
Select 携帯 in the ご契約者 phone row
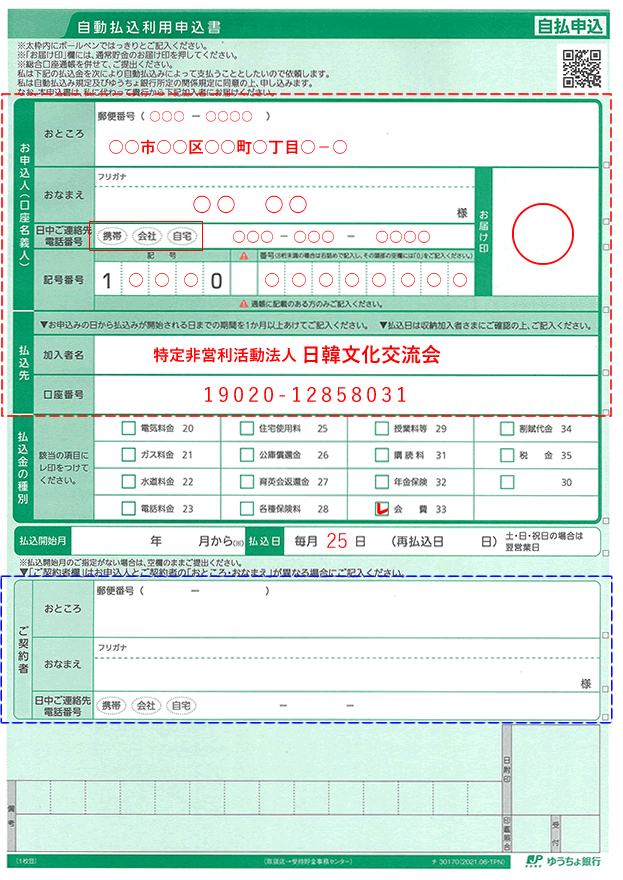click(x=111, y=705)
